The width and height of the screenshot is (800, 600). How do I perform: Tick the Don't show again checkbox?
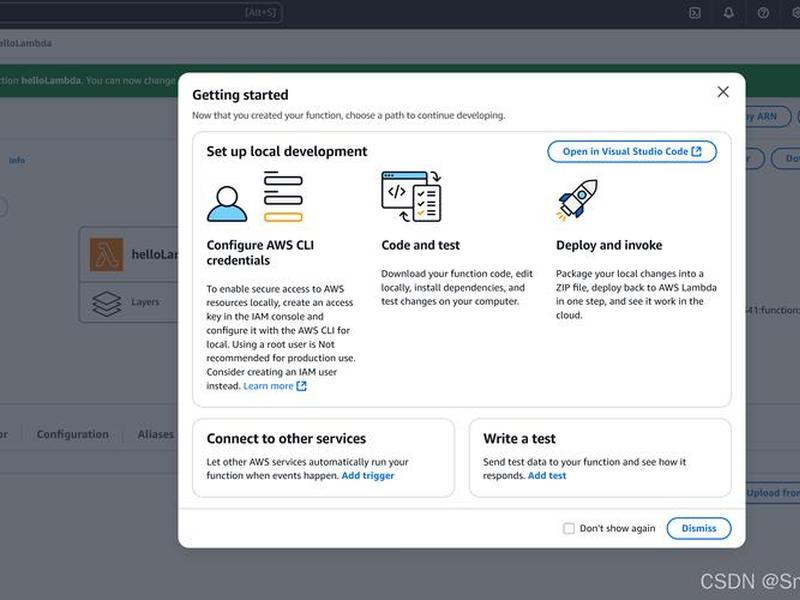pyautogui.click(x=568, y=529)
